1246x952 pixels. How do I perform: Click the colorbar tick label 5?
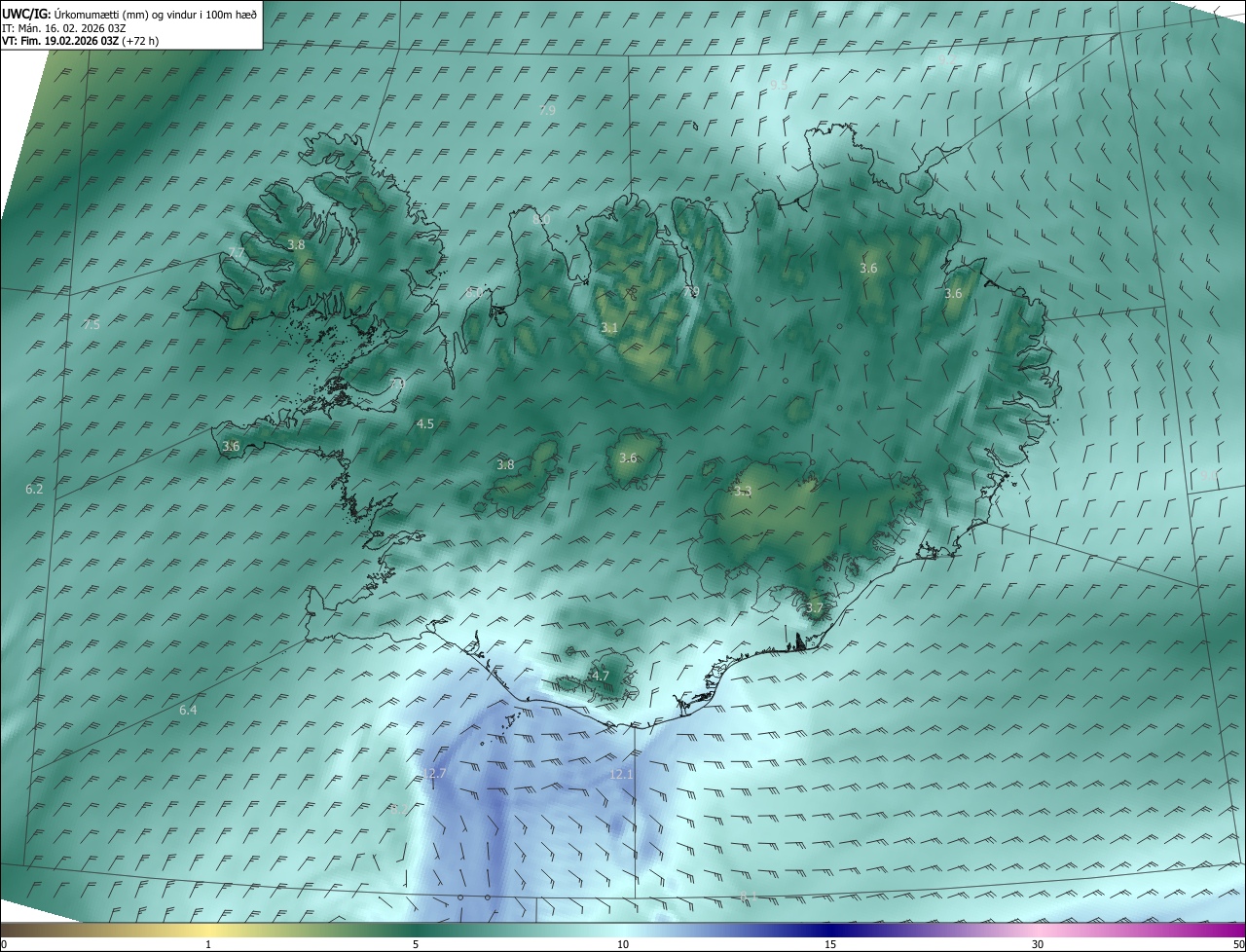coord(416,944)
